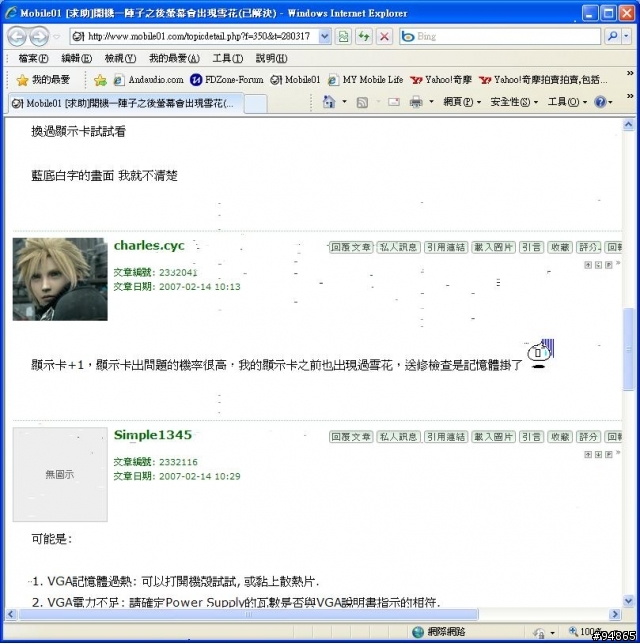Click Simple1345's 無圖示 avatar placeholder
Screen dimensions: 640x644
pos(60,474)
